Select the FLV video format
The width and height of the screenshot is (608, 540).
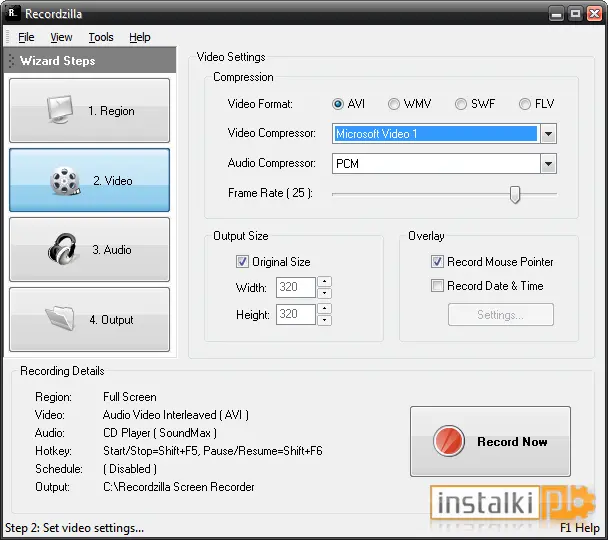click(525, 104)
